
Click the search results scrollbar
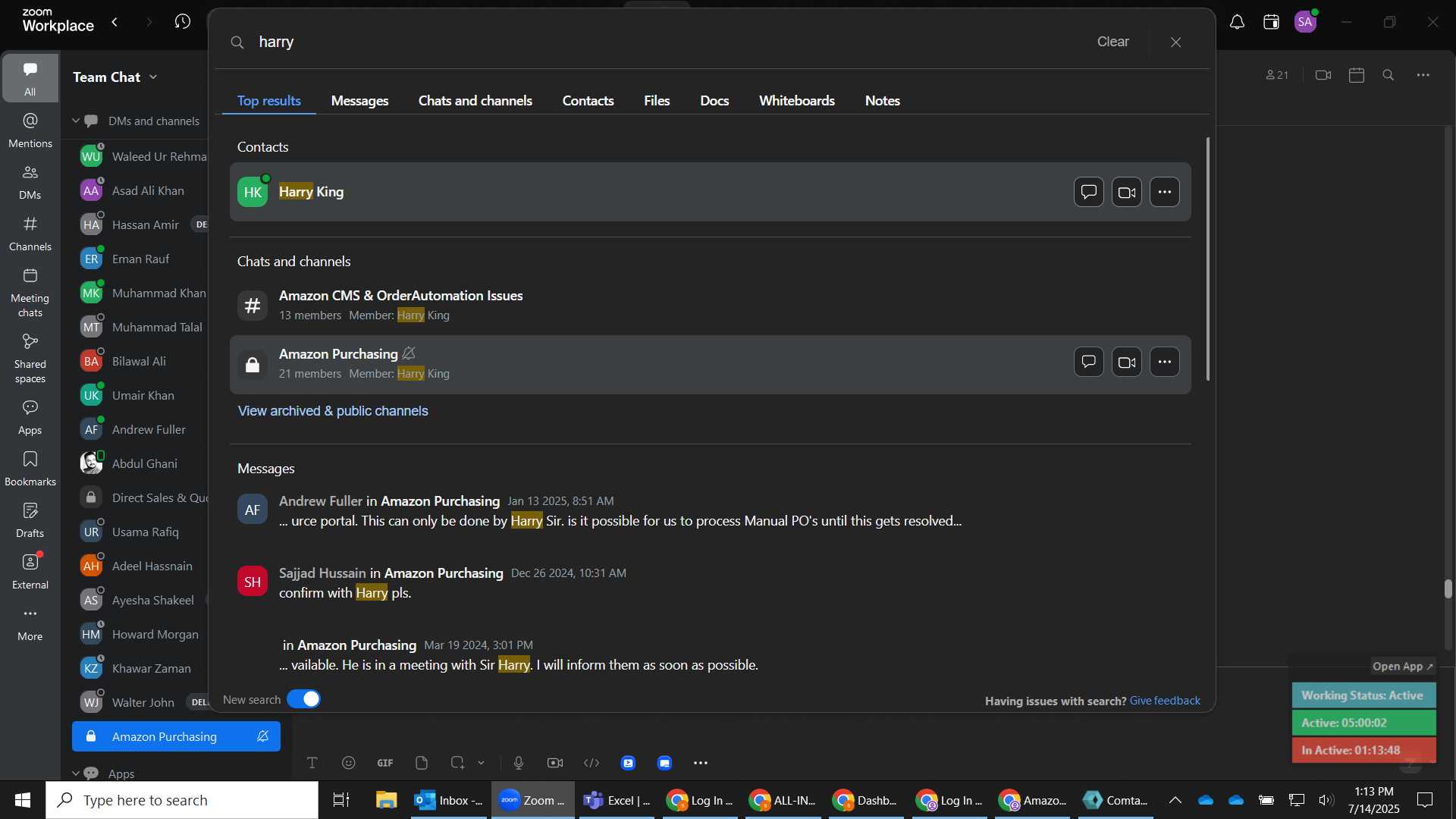pyautogui.click(x=1208, y=259)
